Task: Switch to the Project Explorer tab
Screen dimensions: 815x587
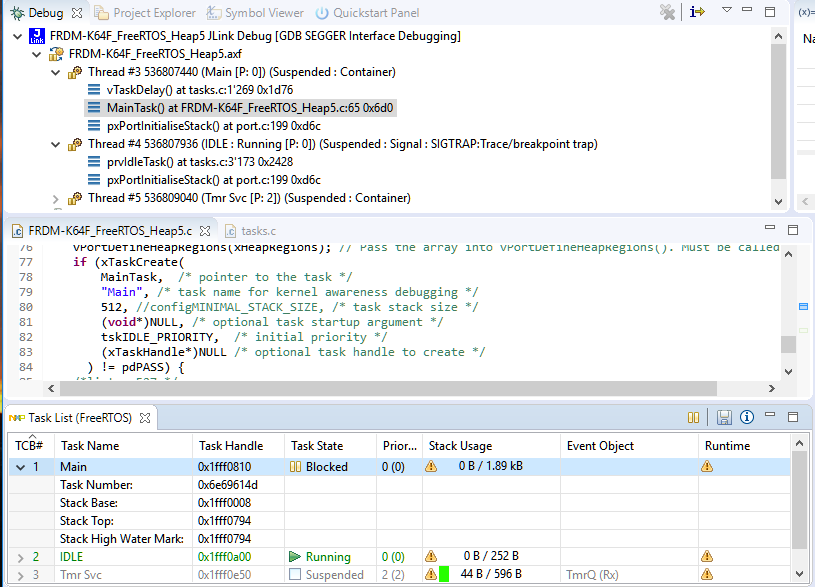Action: [x=145, y=13]
